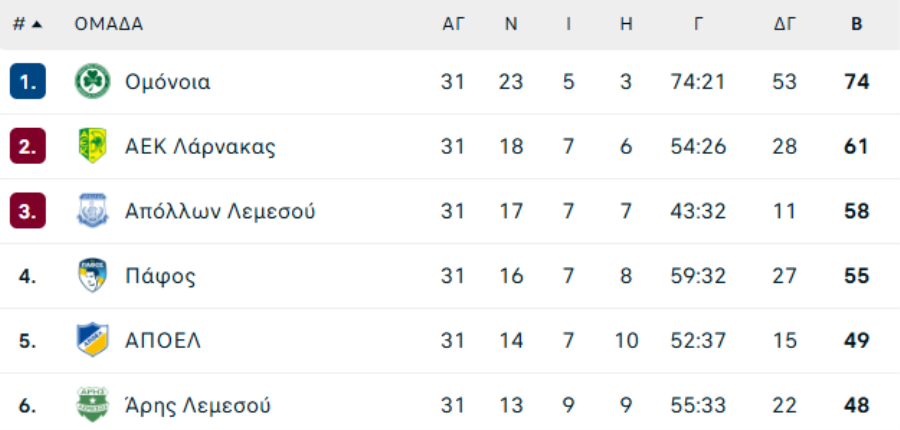This screenshot has width=900, height=430.
Task: Click the maroon rank 3 position badge
Action: (x=28, y=211)
